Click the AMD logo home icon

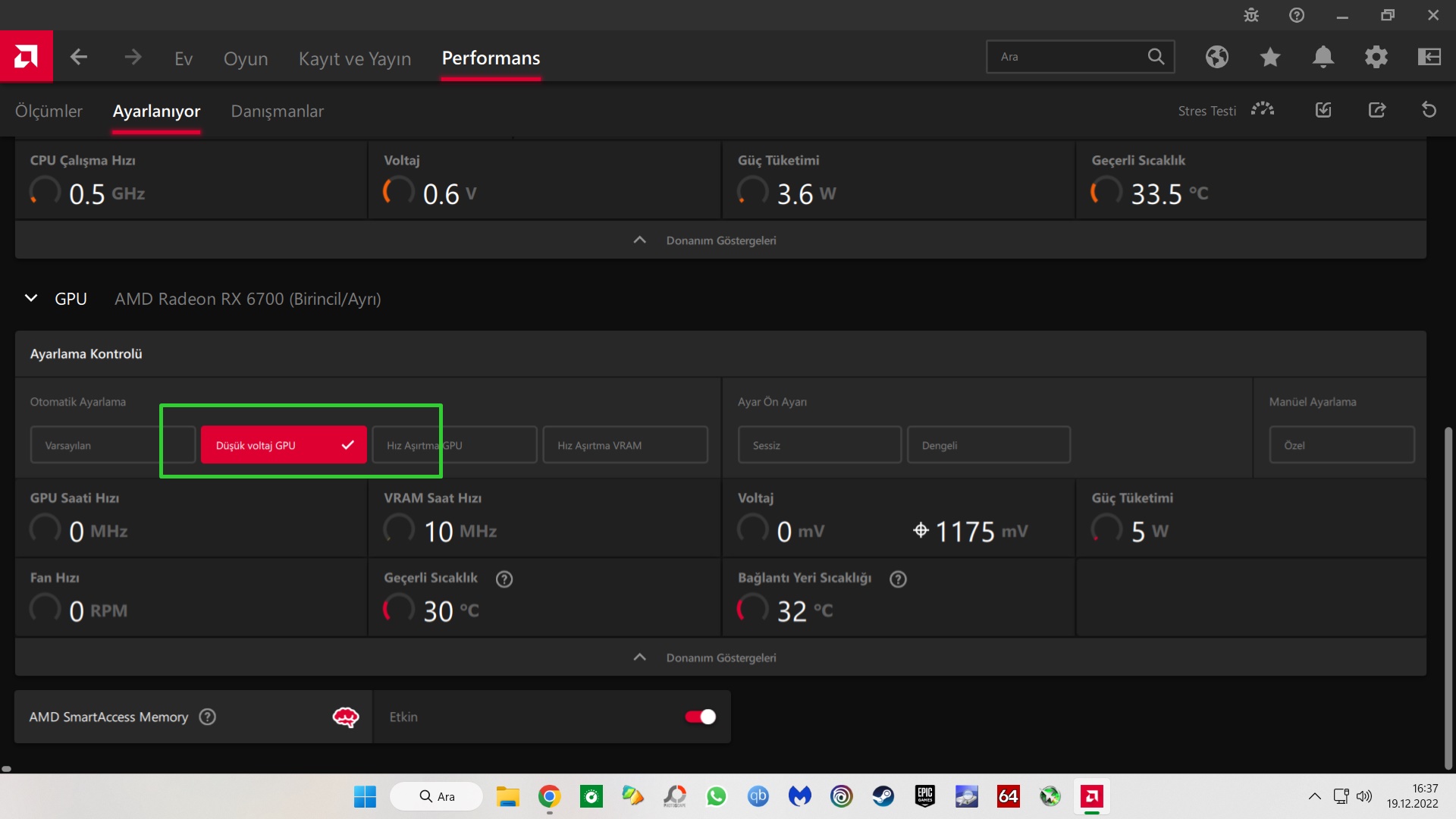[26, 57]
